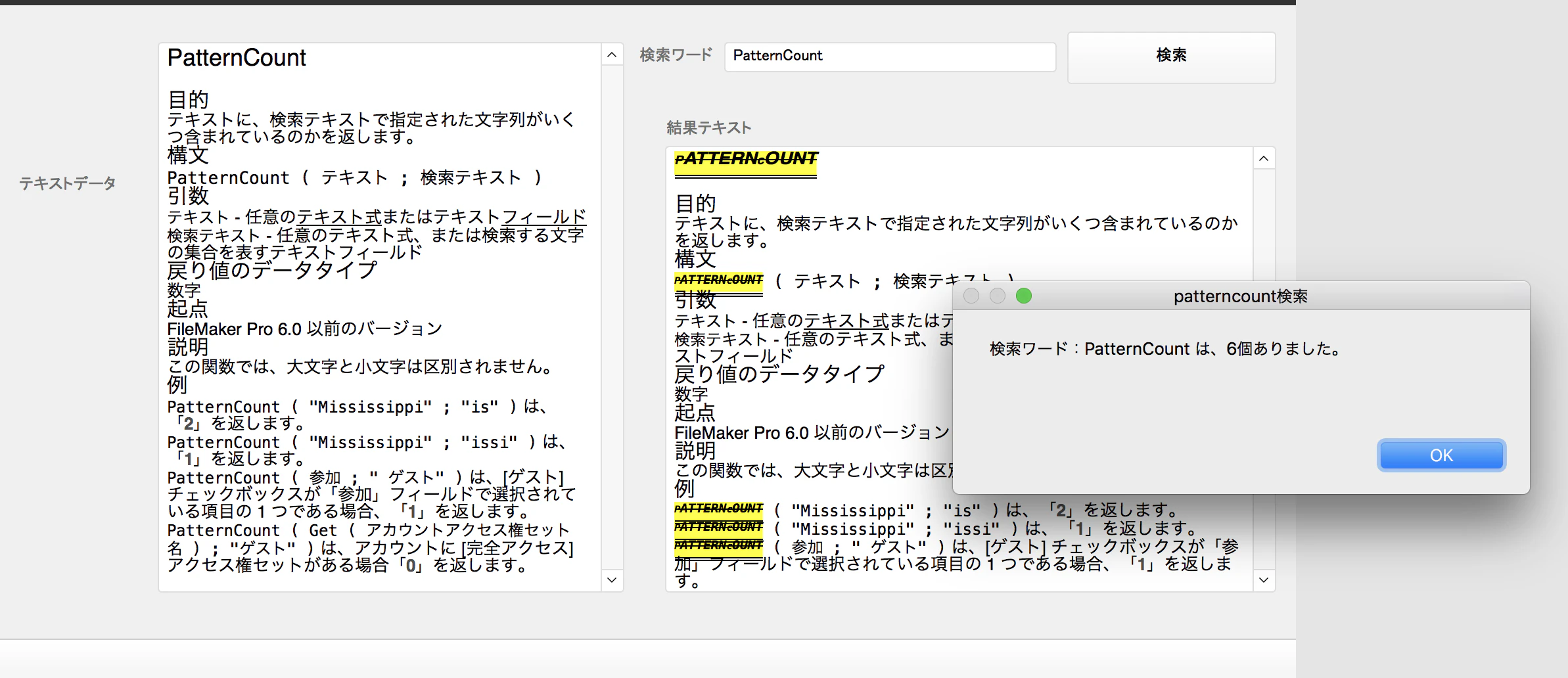Click the PatternCount heading in text data
Viewport: 1568px width, 678px height.
(x=237, y=58)
